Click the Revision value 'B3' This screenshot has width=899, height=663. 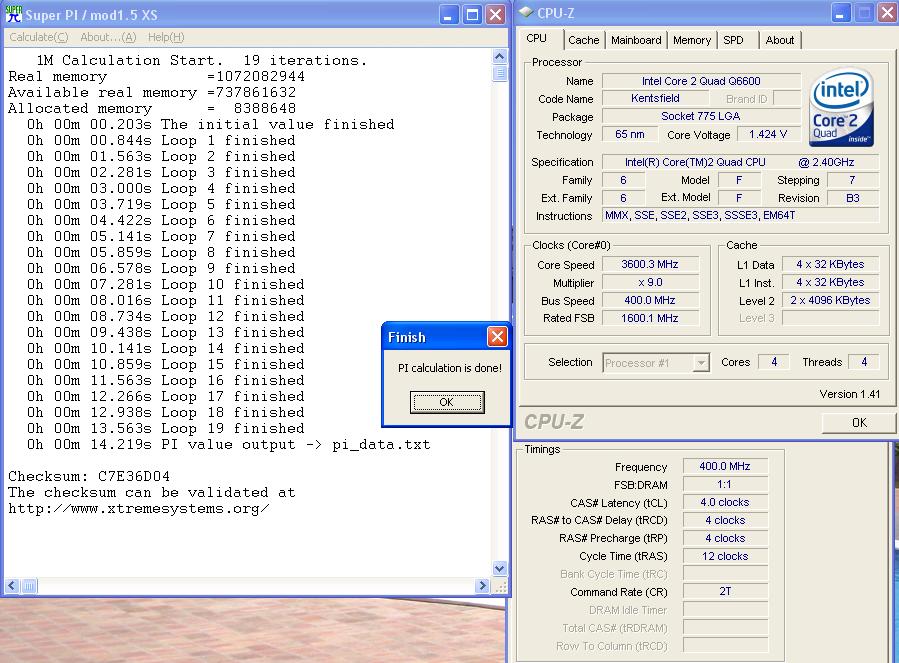coord(853,198)
